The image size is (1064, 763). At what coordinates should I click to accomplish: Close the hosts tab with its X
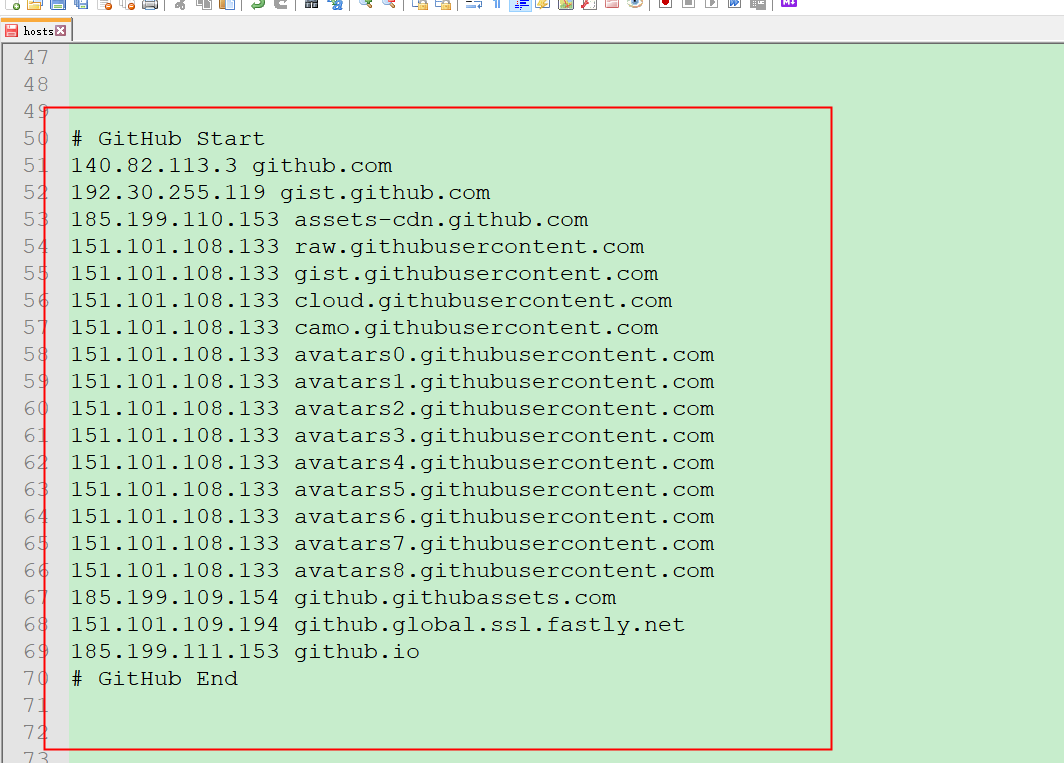(61, 31)
